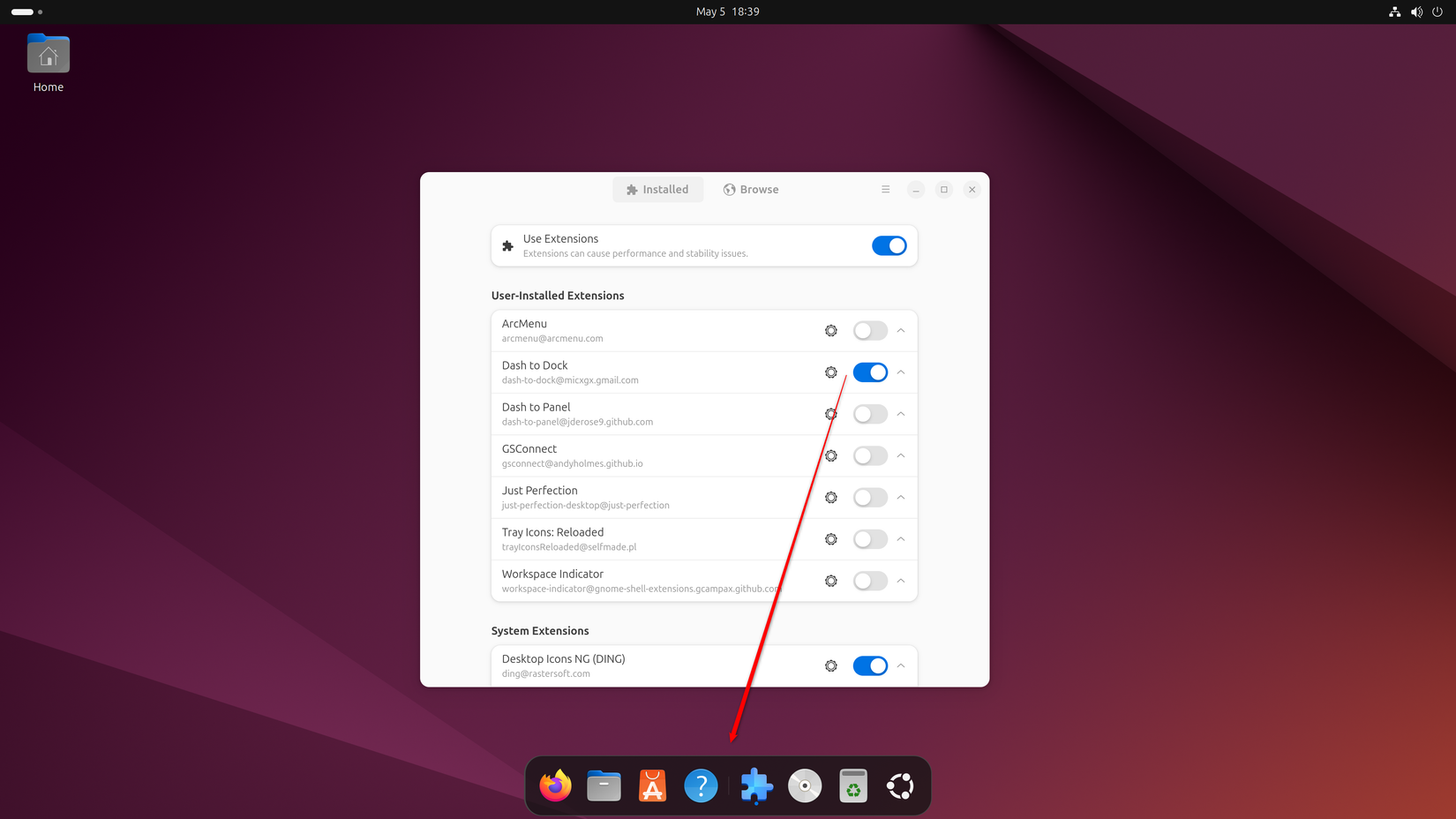The width and height of the screenshot is (1456, 819).
Task: Click the power icon in the top bar
Action: [x=1437, y=11]
